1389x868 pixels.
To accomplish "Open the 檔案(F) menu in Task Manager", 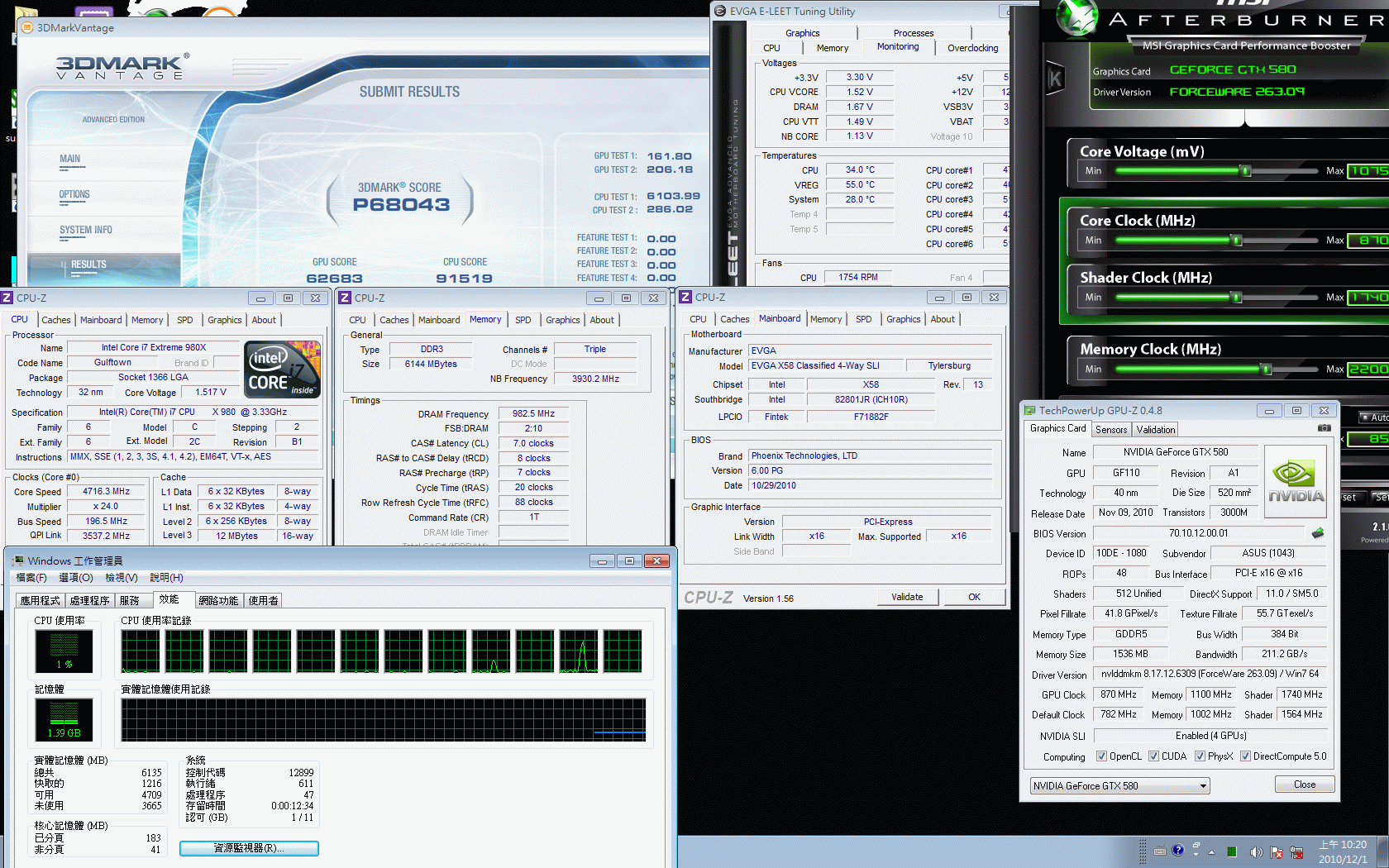I will click(x=31, y=578).
